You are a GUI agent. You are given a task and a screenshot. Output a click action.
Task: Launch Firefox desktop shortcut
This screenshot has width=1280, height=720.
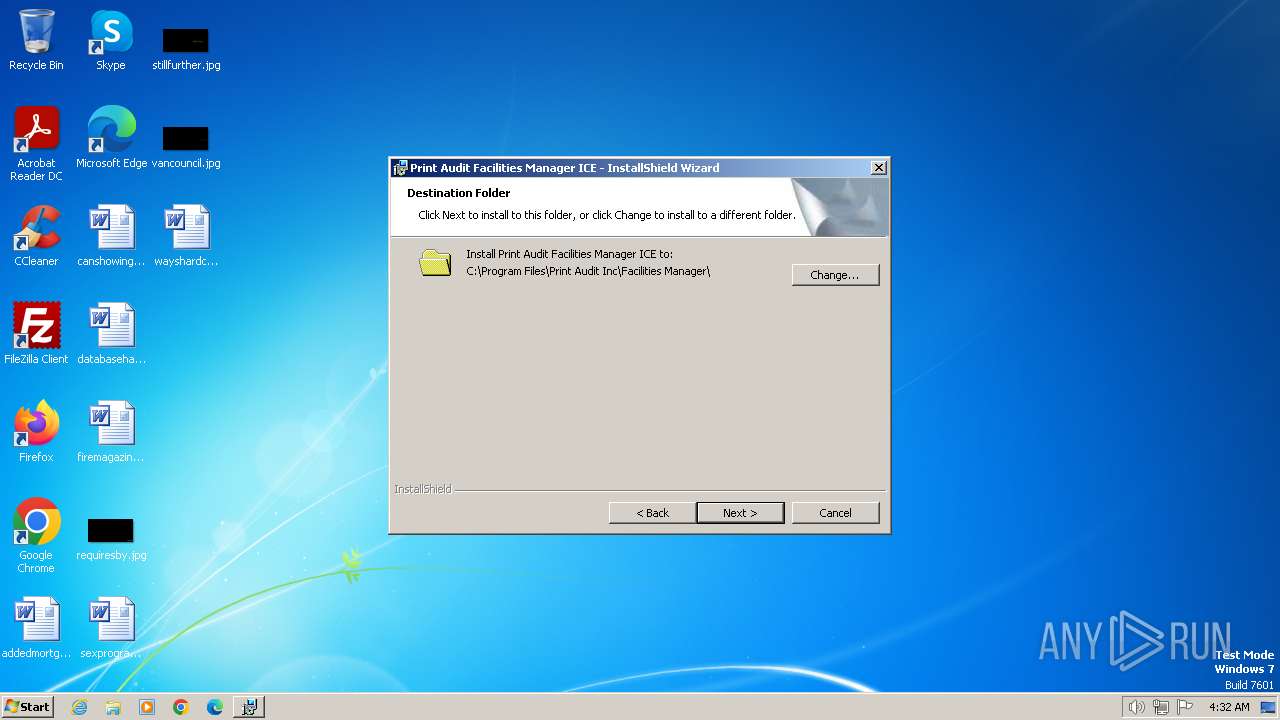pos(36,432)
